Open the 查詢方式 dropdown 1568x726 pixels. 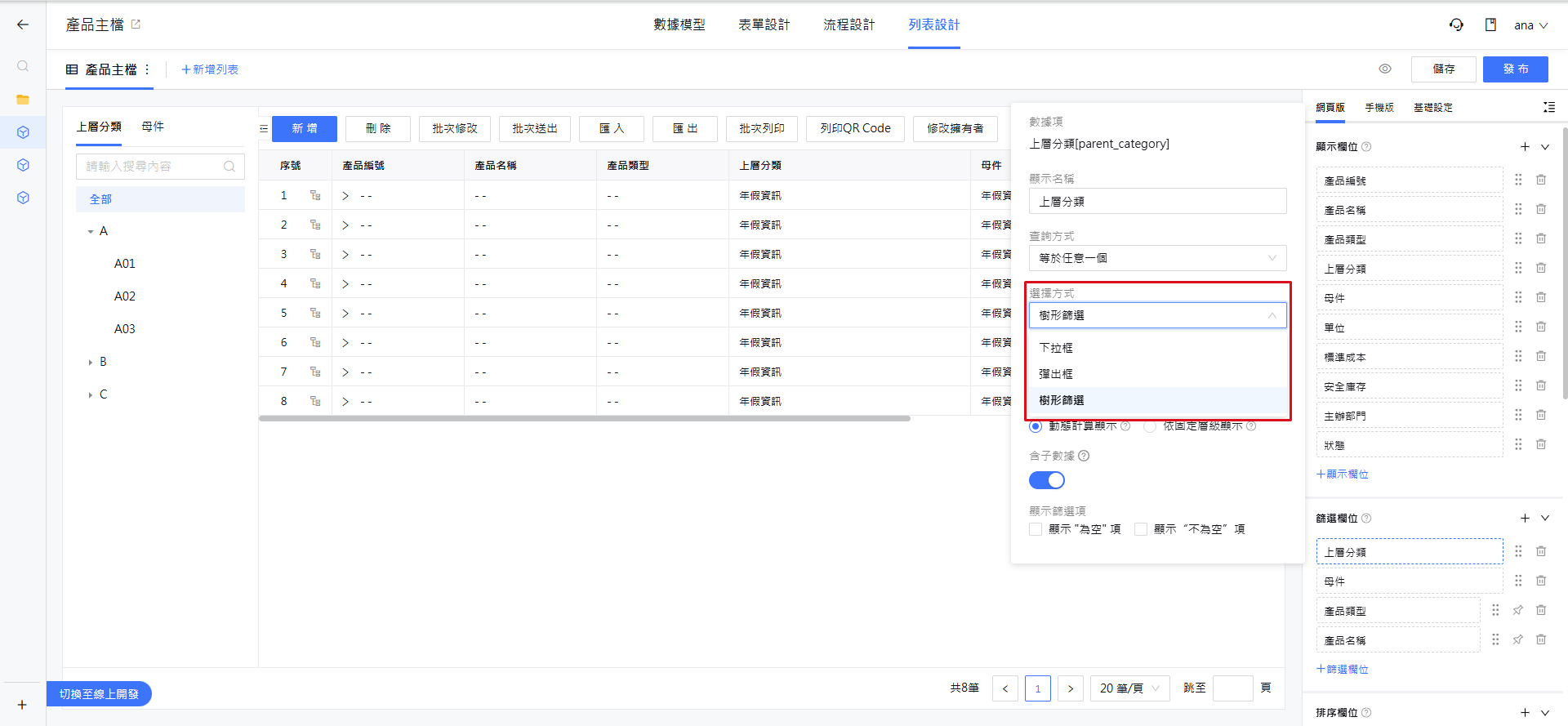(1157, 258)
